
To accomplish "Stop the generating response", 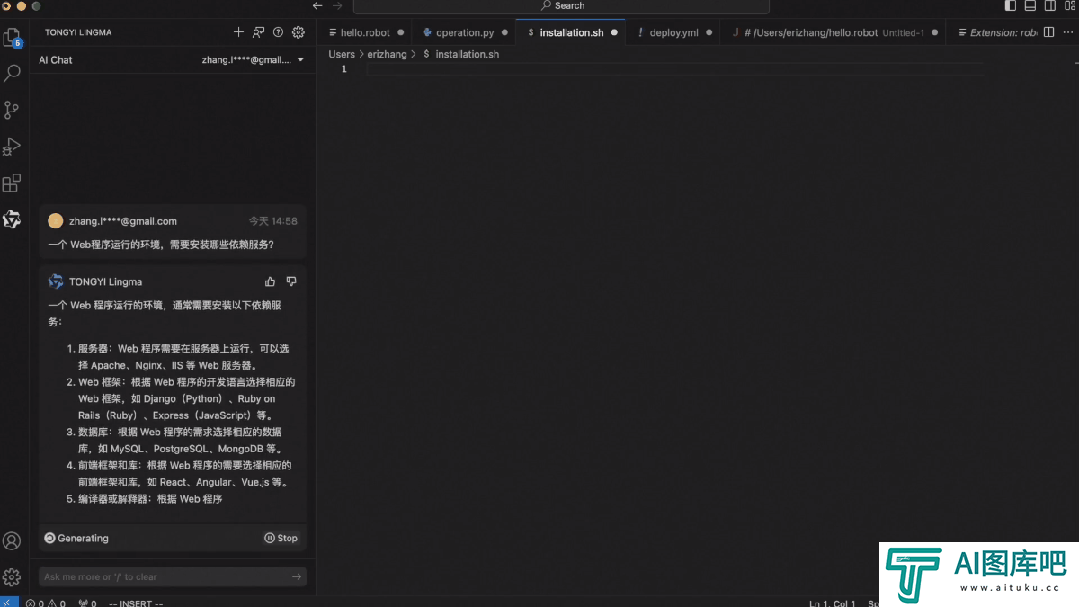I will coord(281,538).
